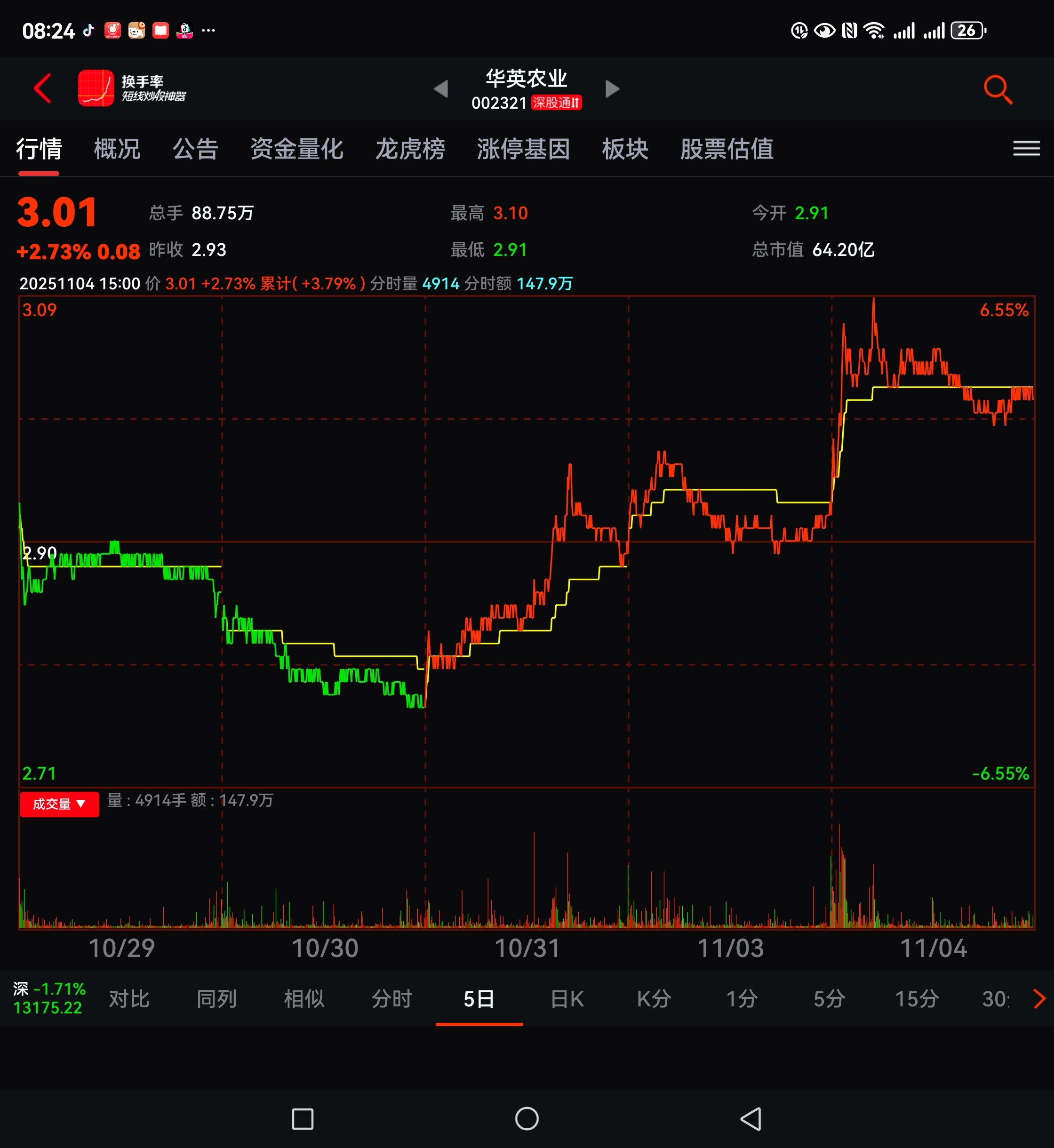Switch to the 资金量化 tab
The width and height of the screenshot is (1054, 1148).
(296, 149)
